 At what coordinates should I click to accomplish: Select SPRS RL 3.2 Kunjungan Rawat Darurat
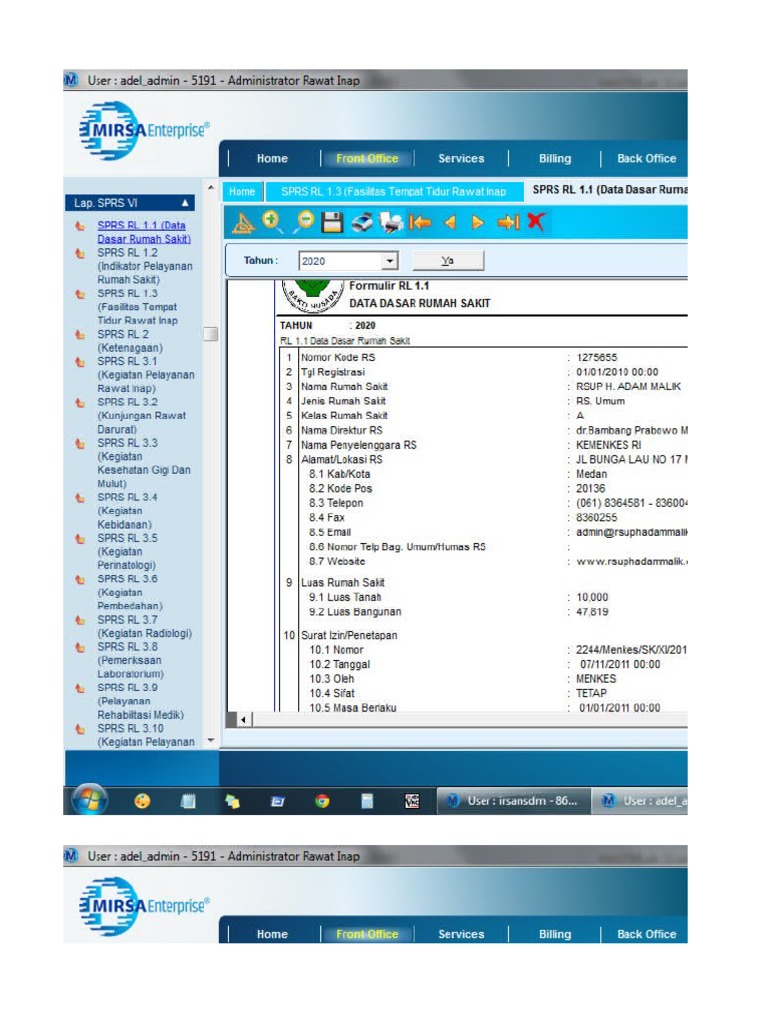(x=142, y=415)
